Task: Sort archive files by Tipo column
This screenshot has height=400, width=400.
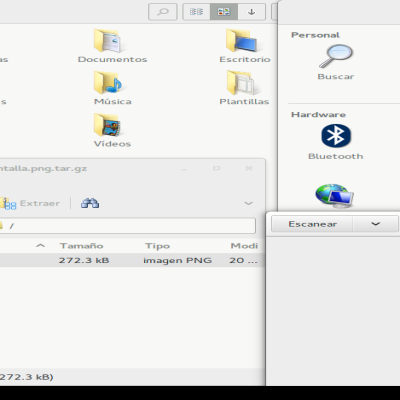Action: pos(157,246)
